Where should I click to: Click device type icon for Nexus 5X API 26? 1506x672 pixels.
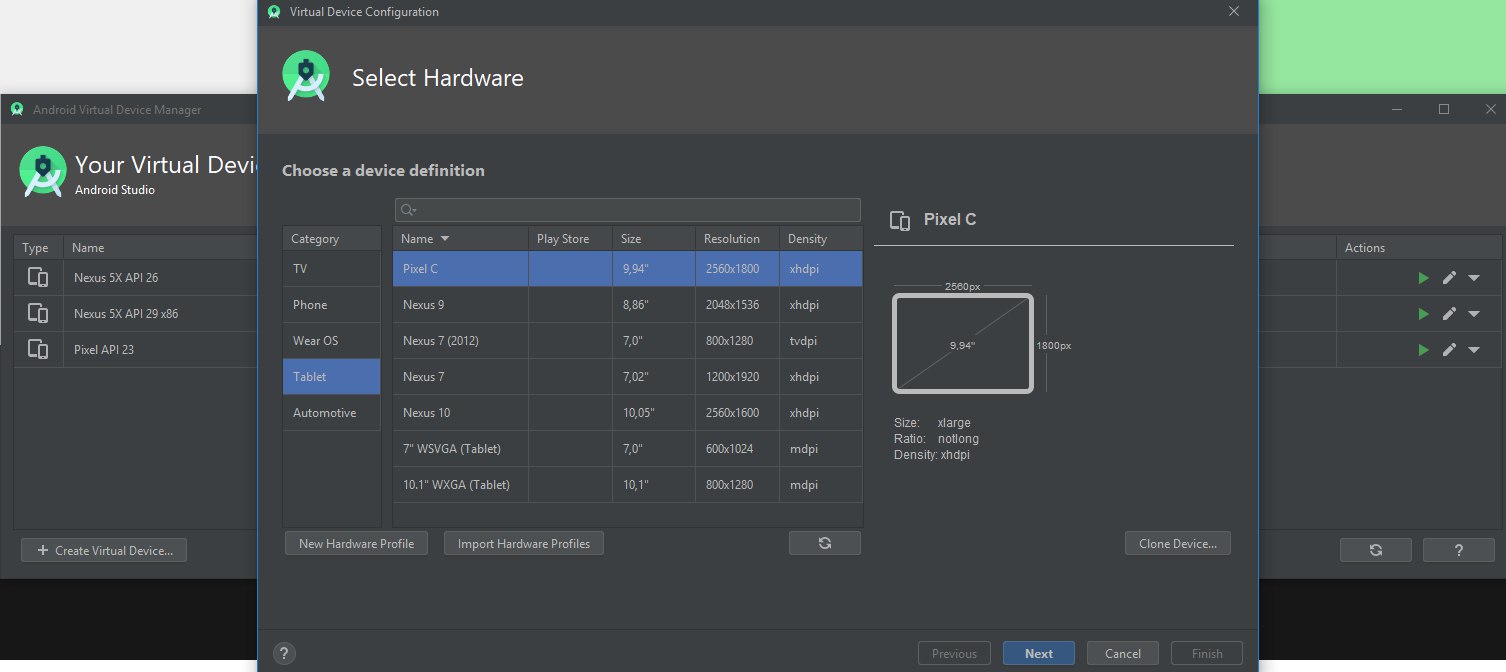pyautogui.click(x=38, y=278)
